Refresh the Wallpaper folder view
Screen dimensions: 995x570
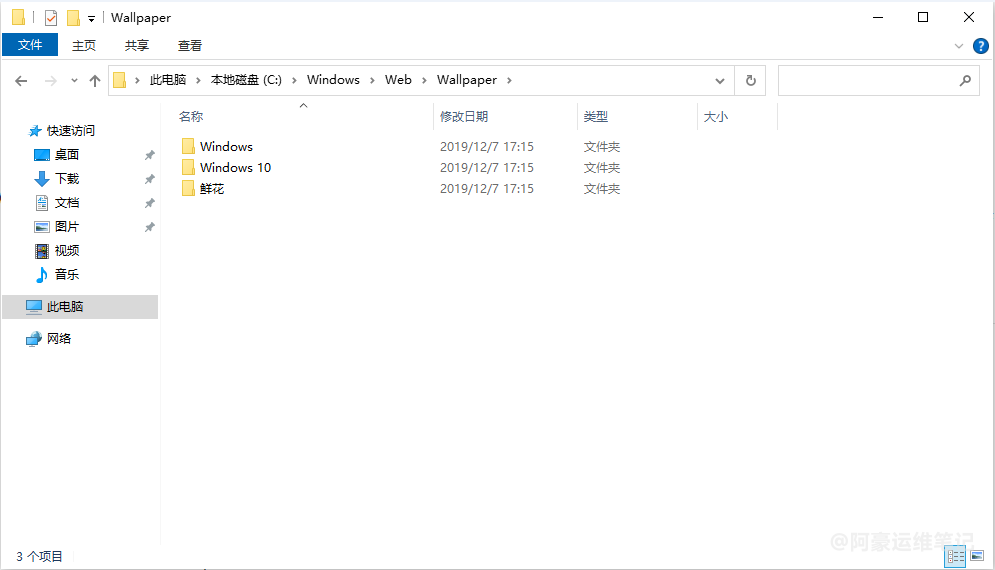pos(751,81)
